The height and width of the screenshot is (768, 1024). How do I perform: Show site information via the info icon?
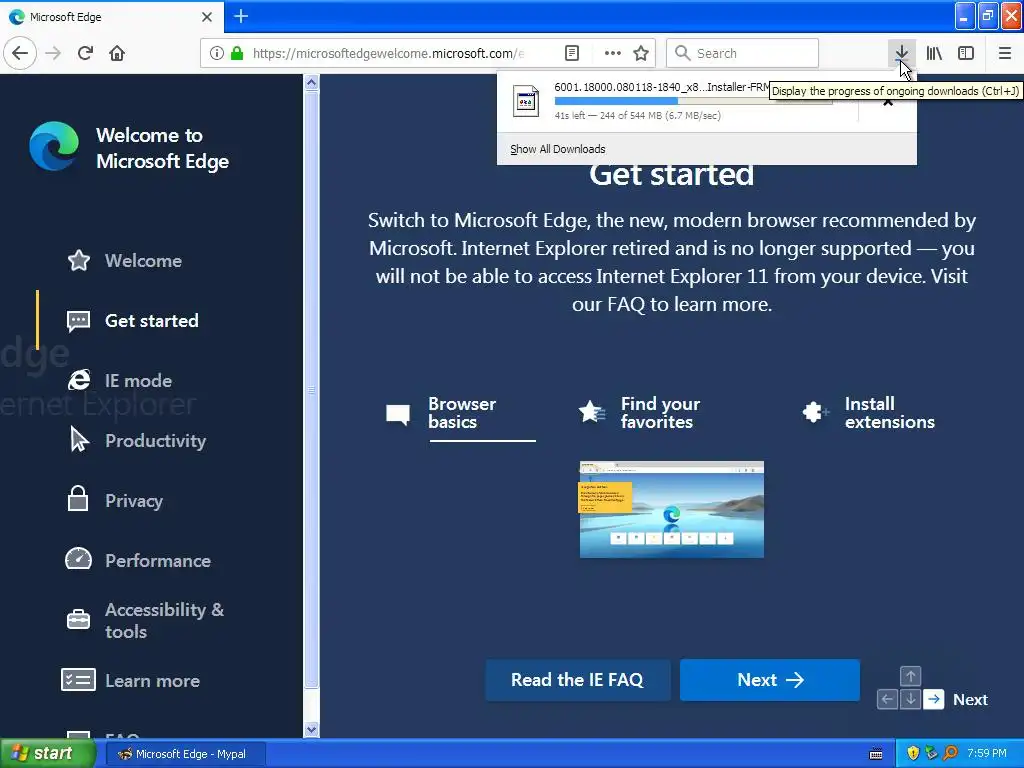pyautogui.click(x=217, y=53)
